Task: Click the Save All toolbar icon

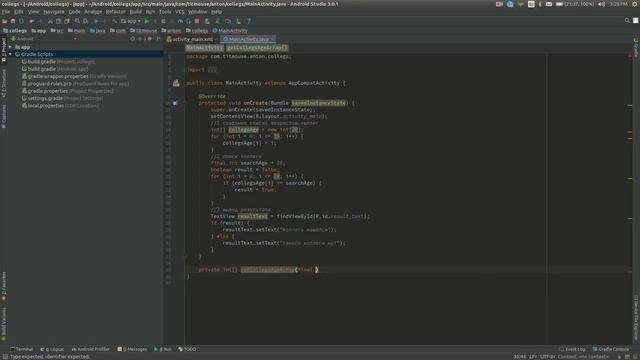Action: (x=13, y=21)
